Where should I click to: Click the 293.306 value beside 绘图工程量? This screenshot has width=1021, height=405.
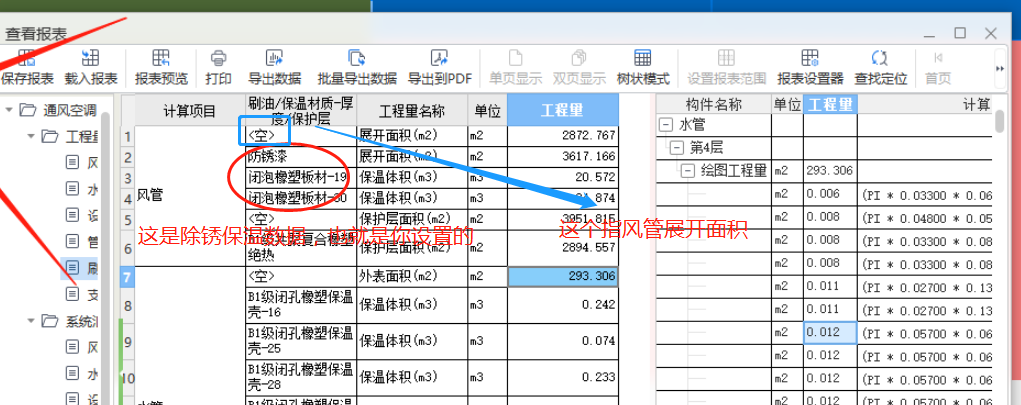click(830, 171)
